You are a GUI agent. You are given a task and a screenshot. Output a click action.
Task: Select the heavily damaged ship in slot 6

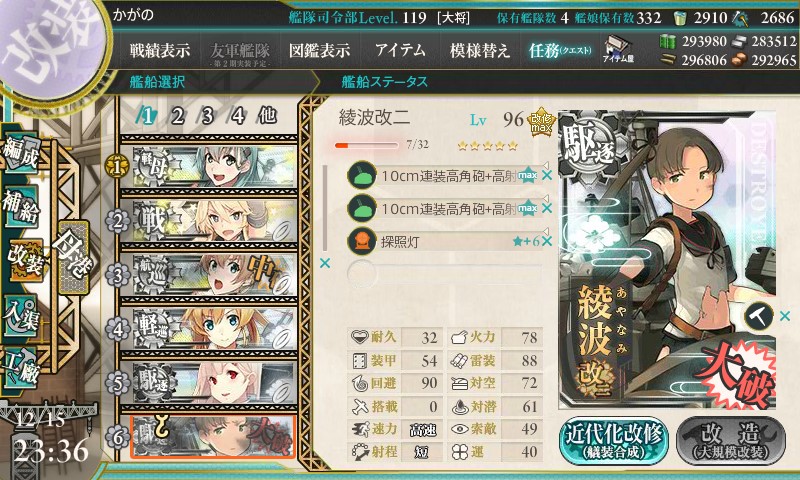(213, 437)
